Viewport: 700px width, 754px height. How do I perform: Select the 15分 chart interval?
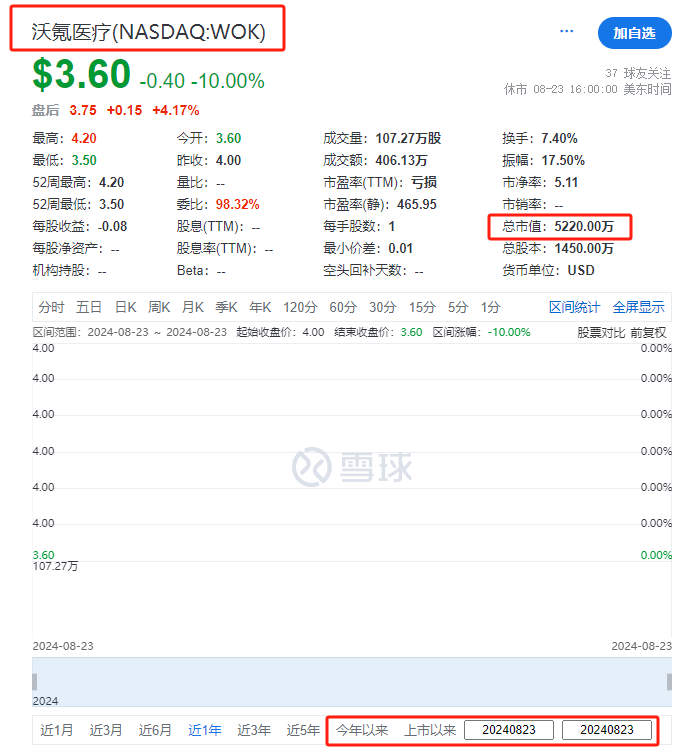coord(422,307)
